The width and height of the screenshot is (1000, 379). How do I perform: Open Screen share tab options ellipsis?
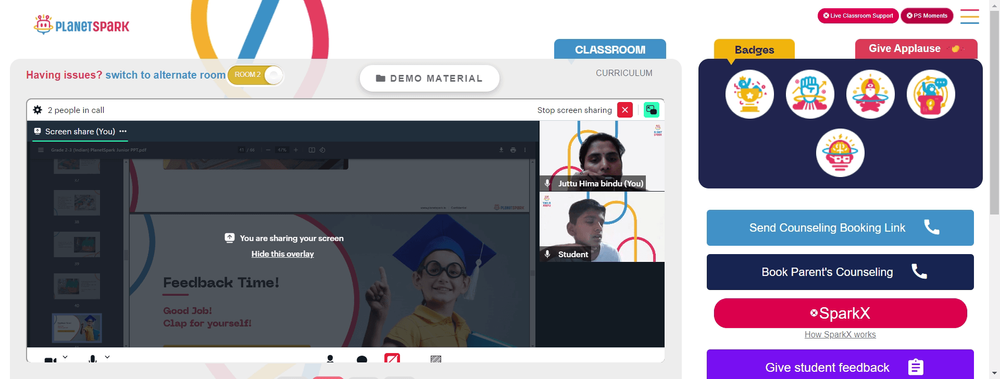pos(123,131)
